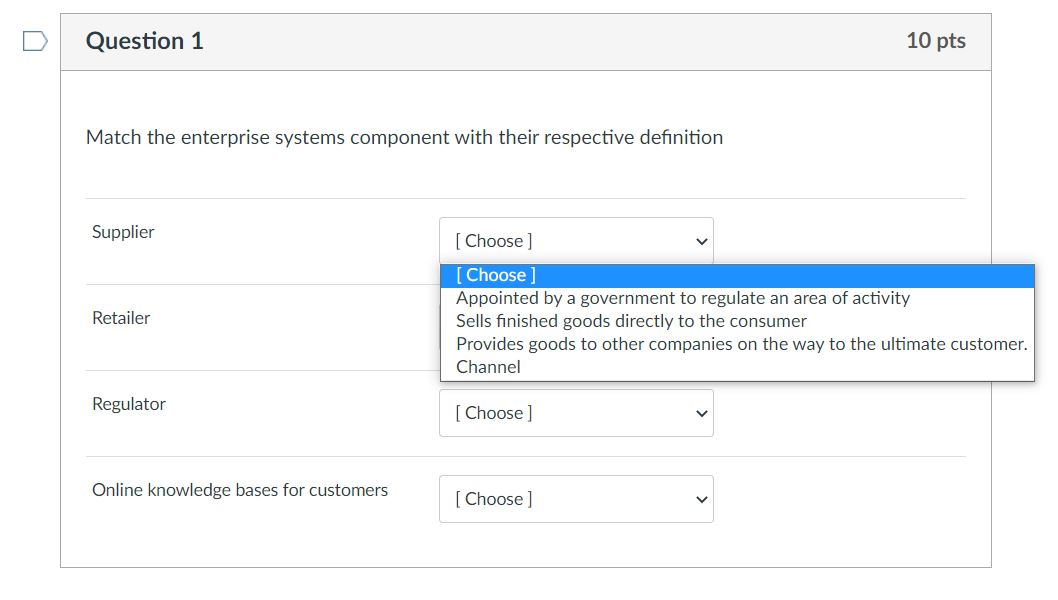Choose 'Appointed by a government to regulate an area of activity'

(682, 297)
